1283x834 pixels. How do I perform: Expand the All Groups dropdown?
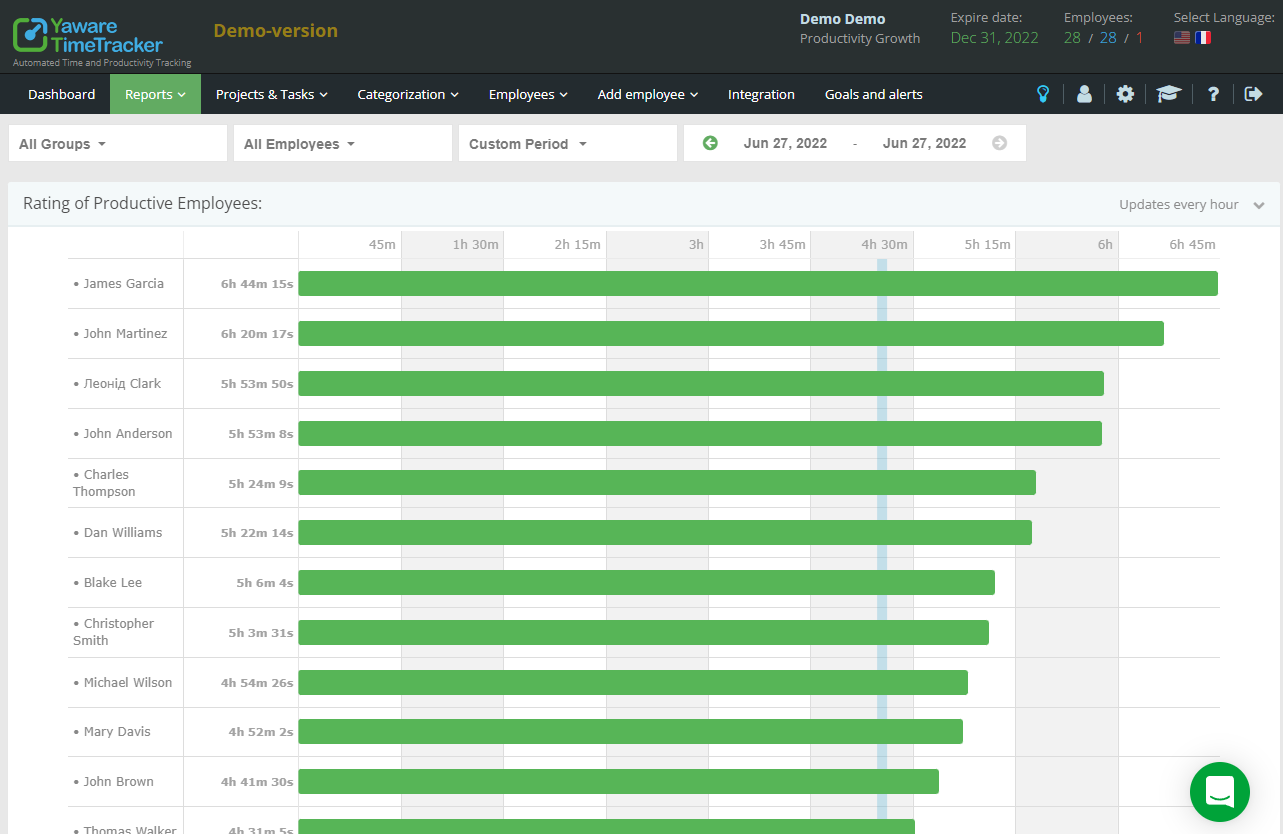(118, 143)
